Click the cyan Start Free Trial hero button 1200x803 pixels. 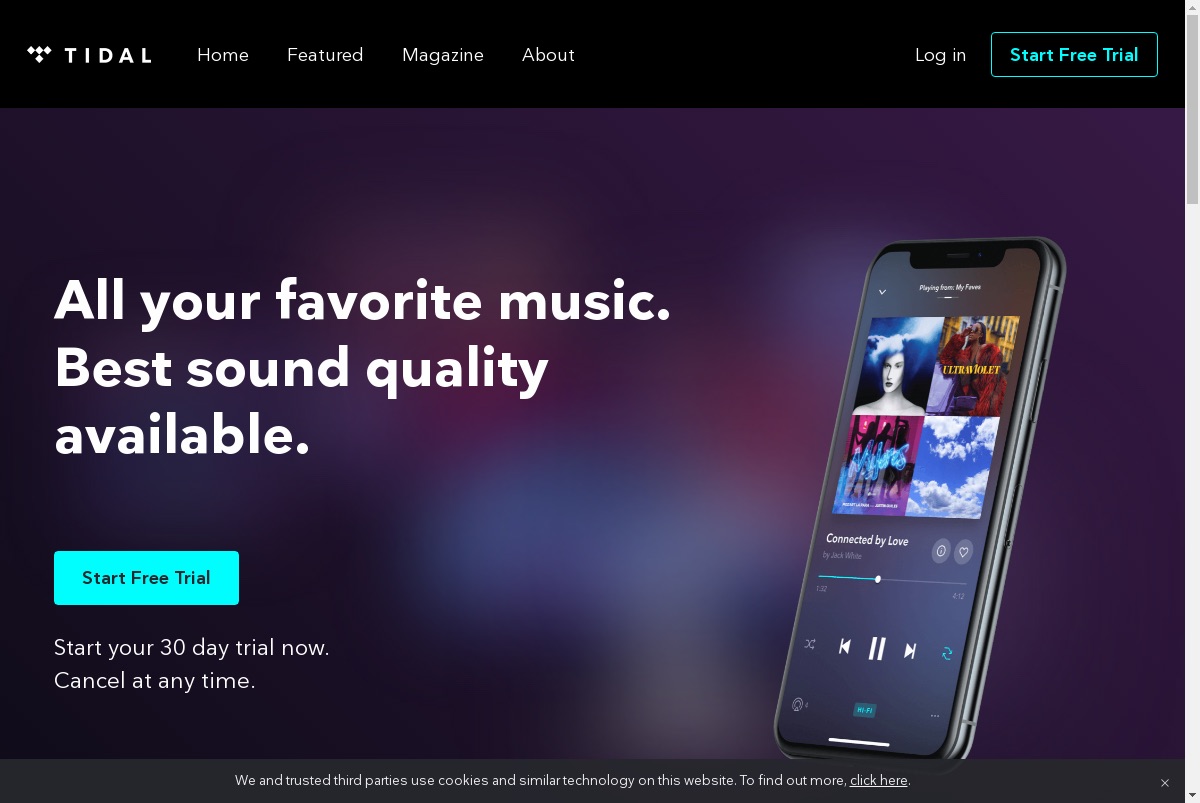coord(146,578)
